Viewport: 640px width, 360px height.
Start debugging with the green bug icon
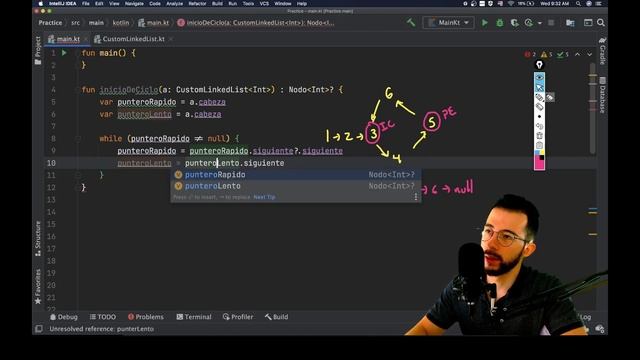[x=500, y=23]
